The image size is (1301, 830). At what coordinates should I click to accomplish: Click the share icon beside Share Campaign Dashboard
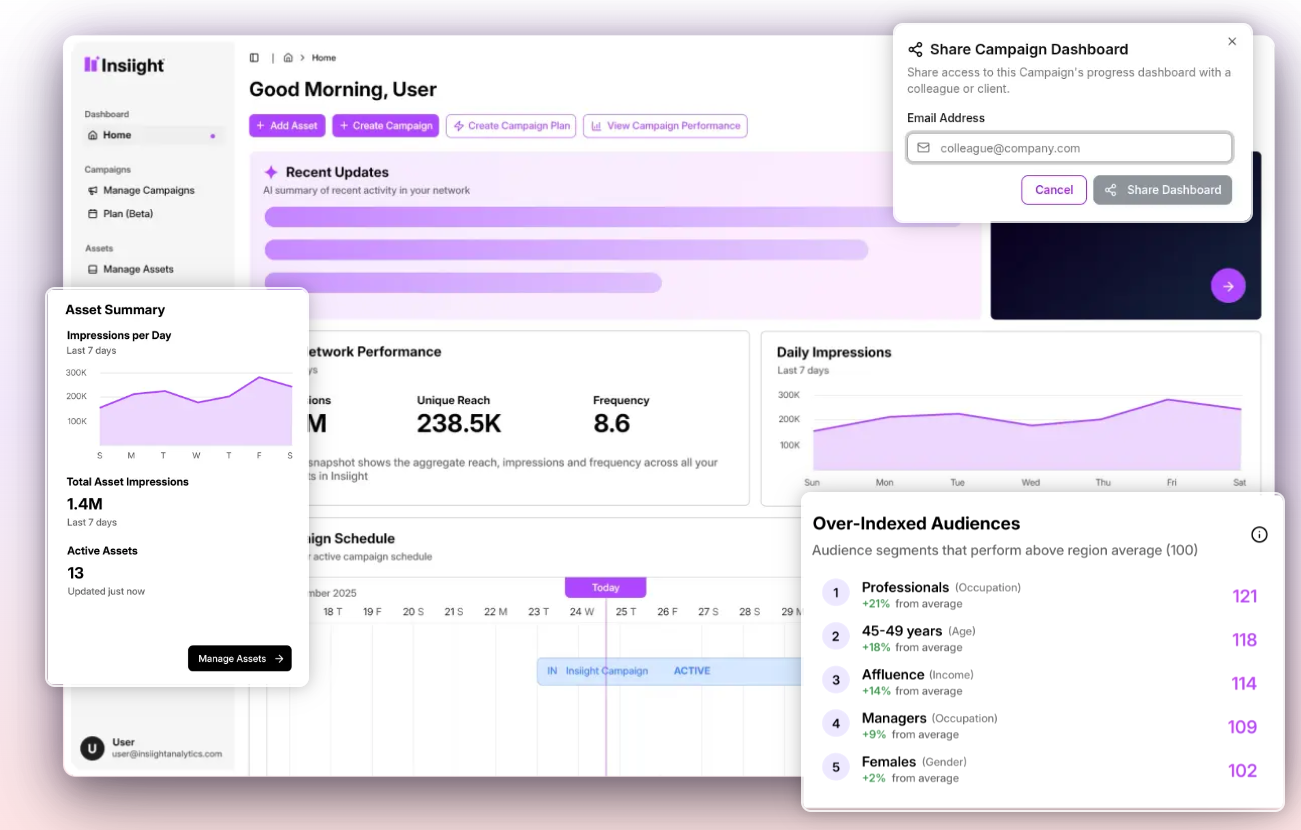click(x=916, y=49)
